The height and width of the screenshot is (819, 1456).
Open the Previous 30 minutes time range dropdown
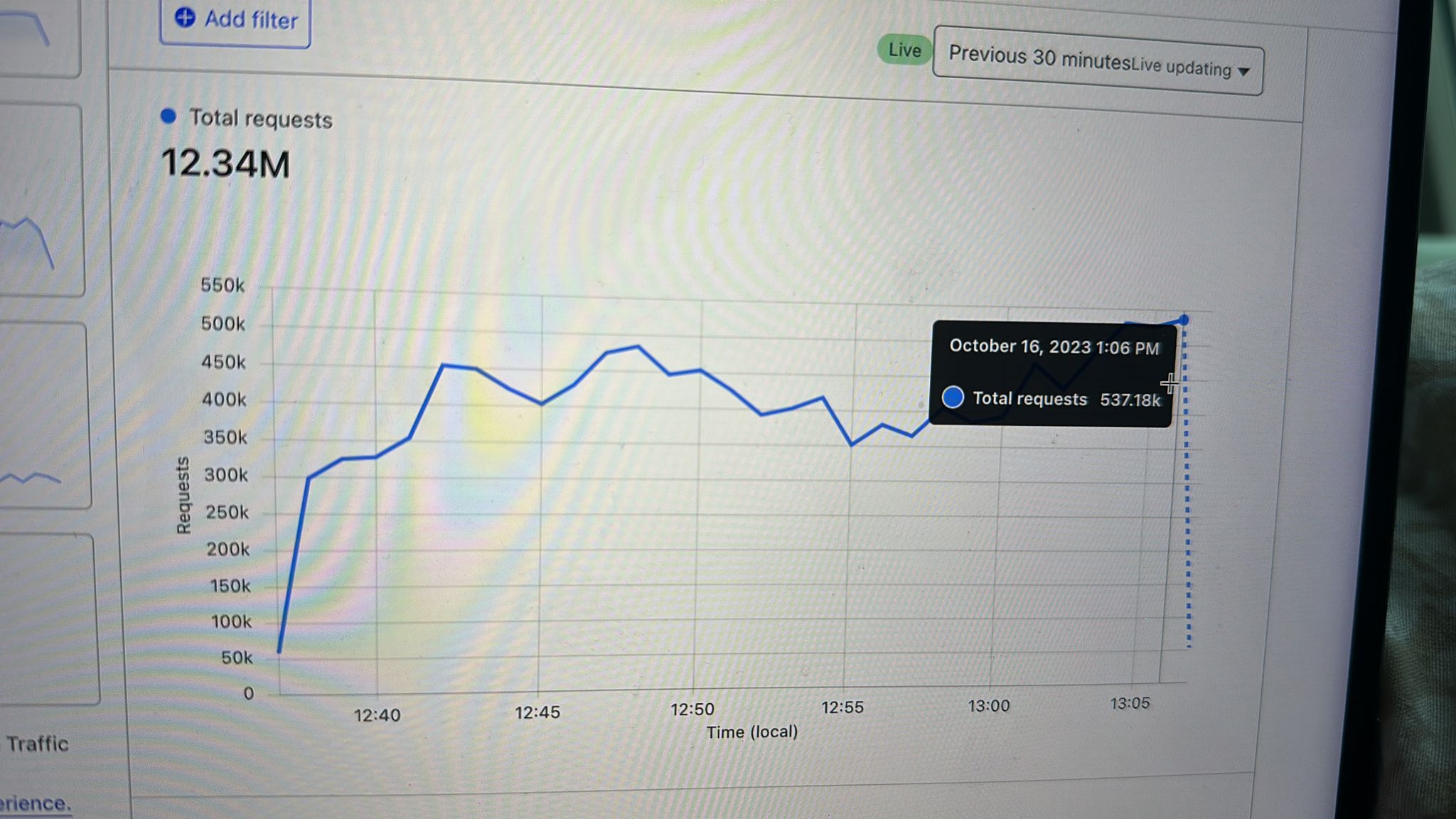click(x=1098, y=61)
